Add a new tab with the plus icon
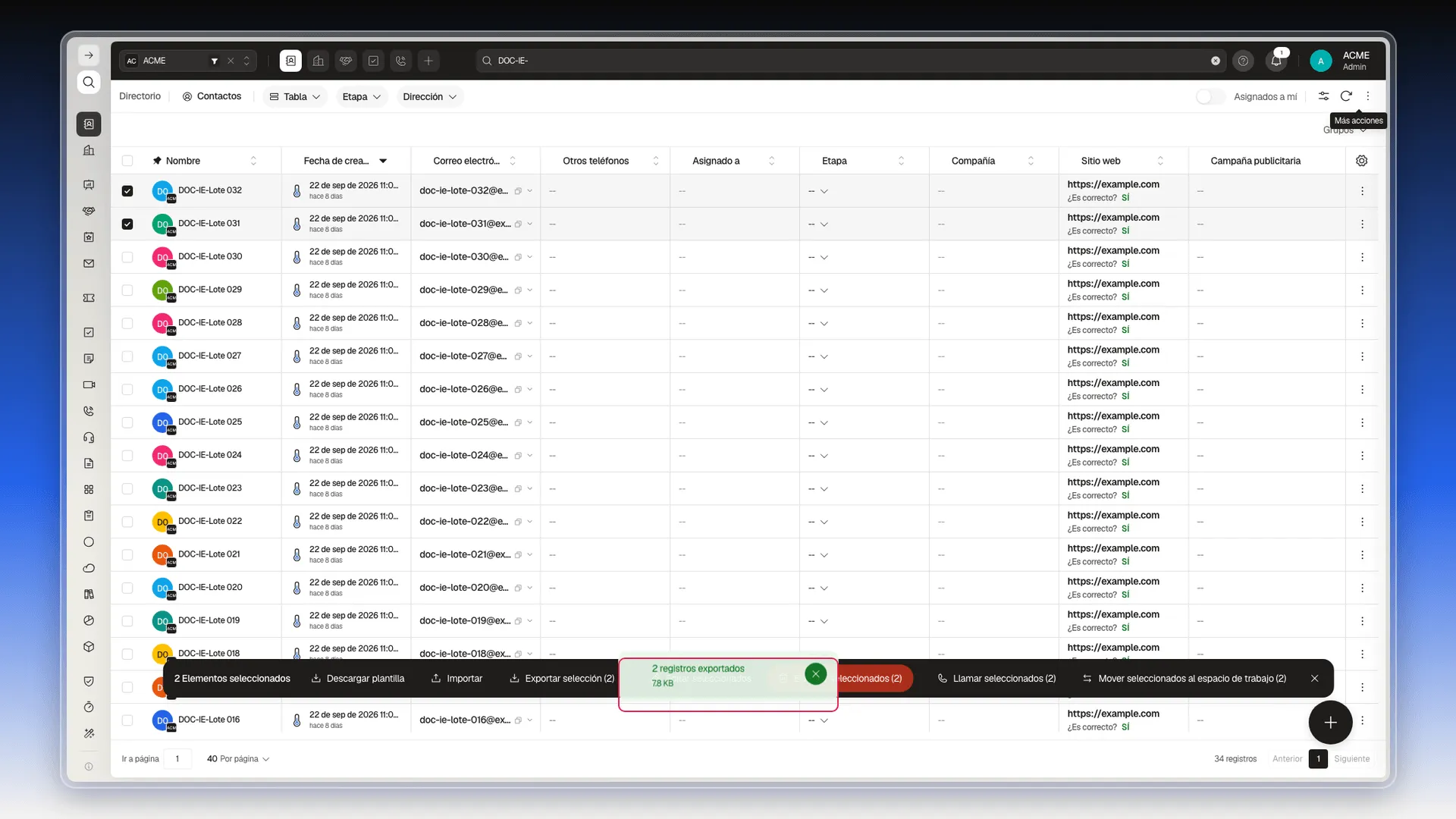The height and width of the screenshot is (819, 1456). [x=428, y=61]
